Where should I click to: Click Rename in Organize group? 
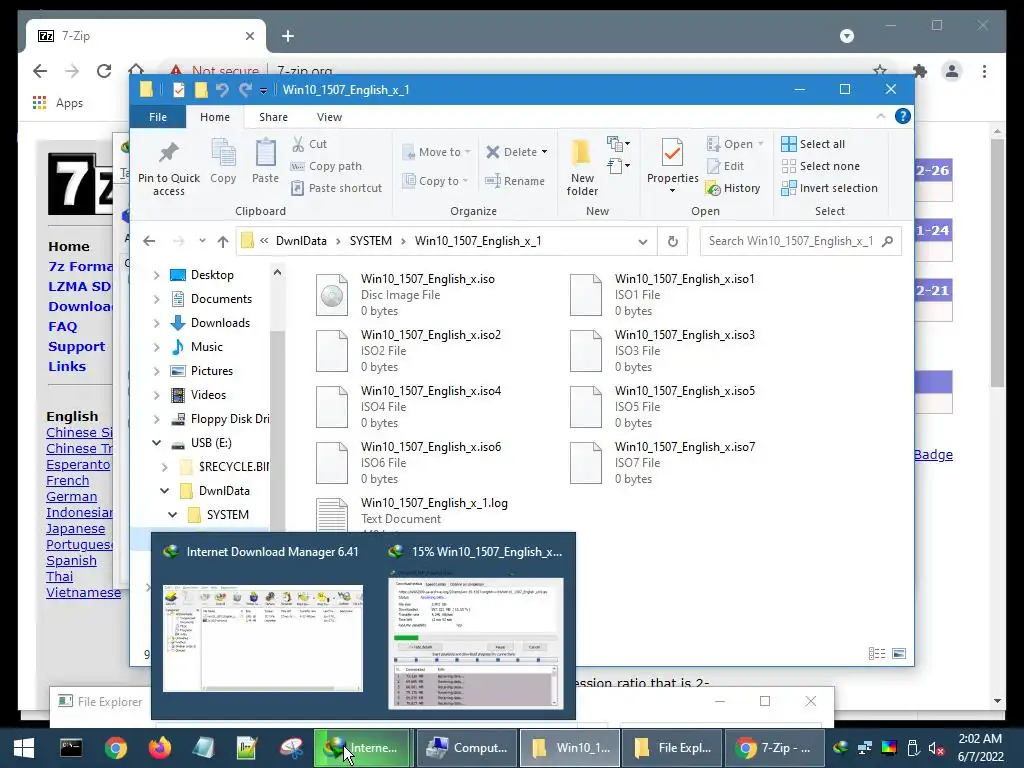point(515,181)
